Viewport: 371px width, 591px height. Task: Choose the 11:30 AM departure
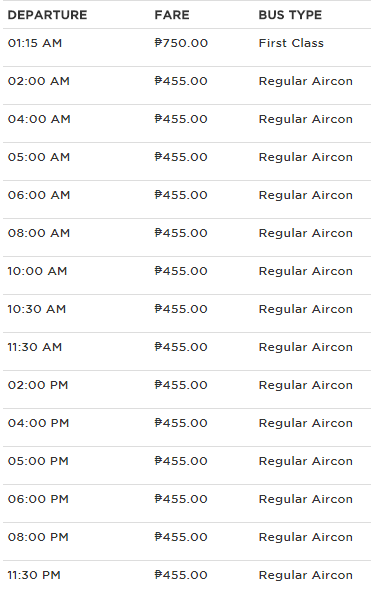[x=35, y=347]
